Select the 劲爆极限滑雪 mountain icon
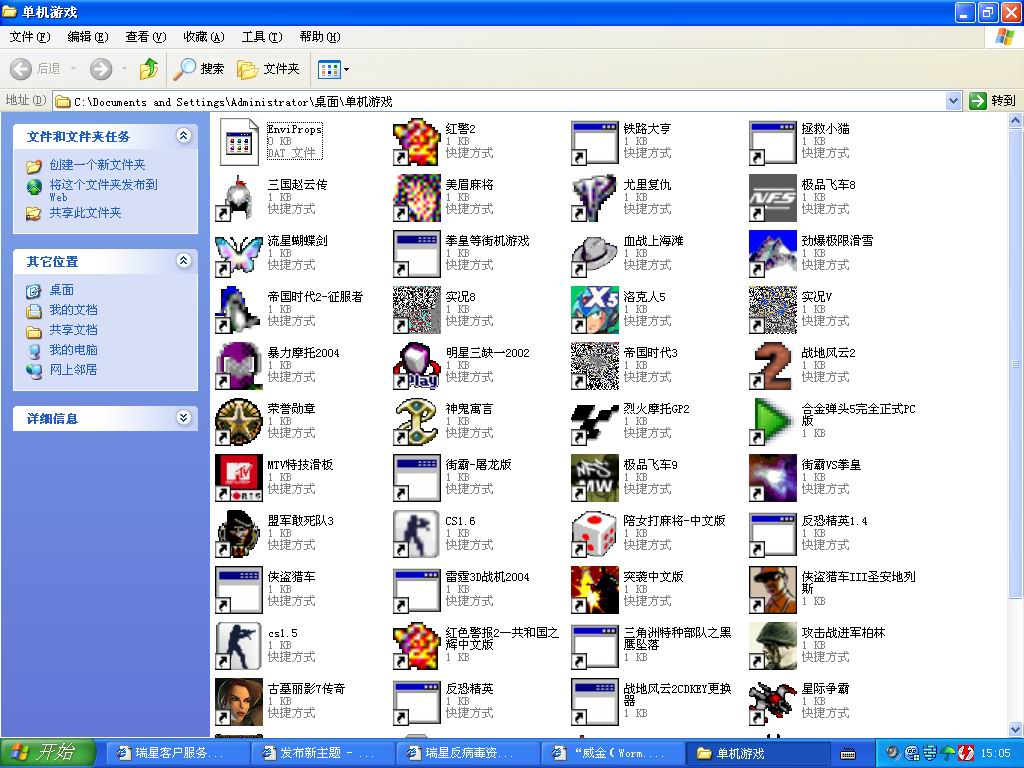 pyautogui.click(x=773, y=253)
